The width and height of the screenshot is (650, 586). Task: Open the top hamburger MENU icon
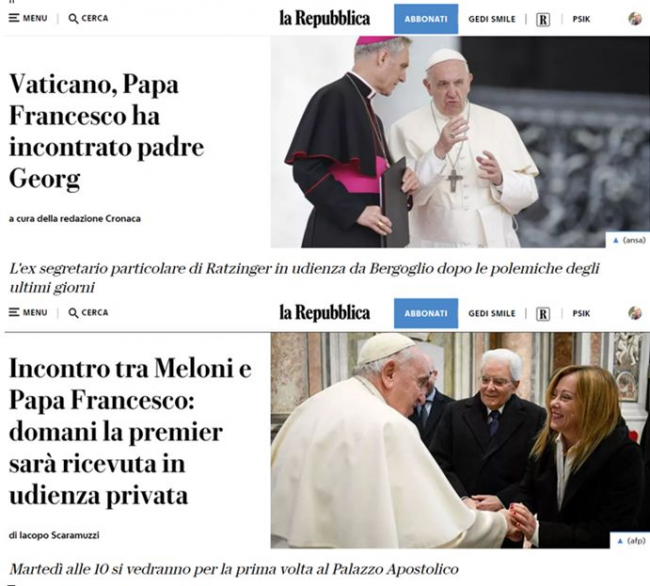[14, 18]
